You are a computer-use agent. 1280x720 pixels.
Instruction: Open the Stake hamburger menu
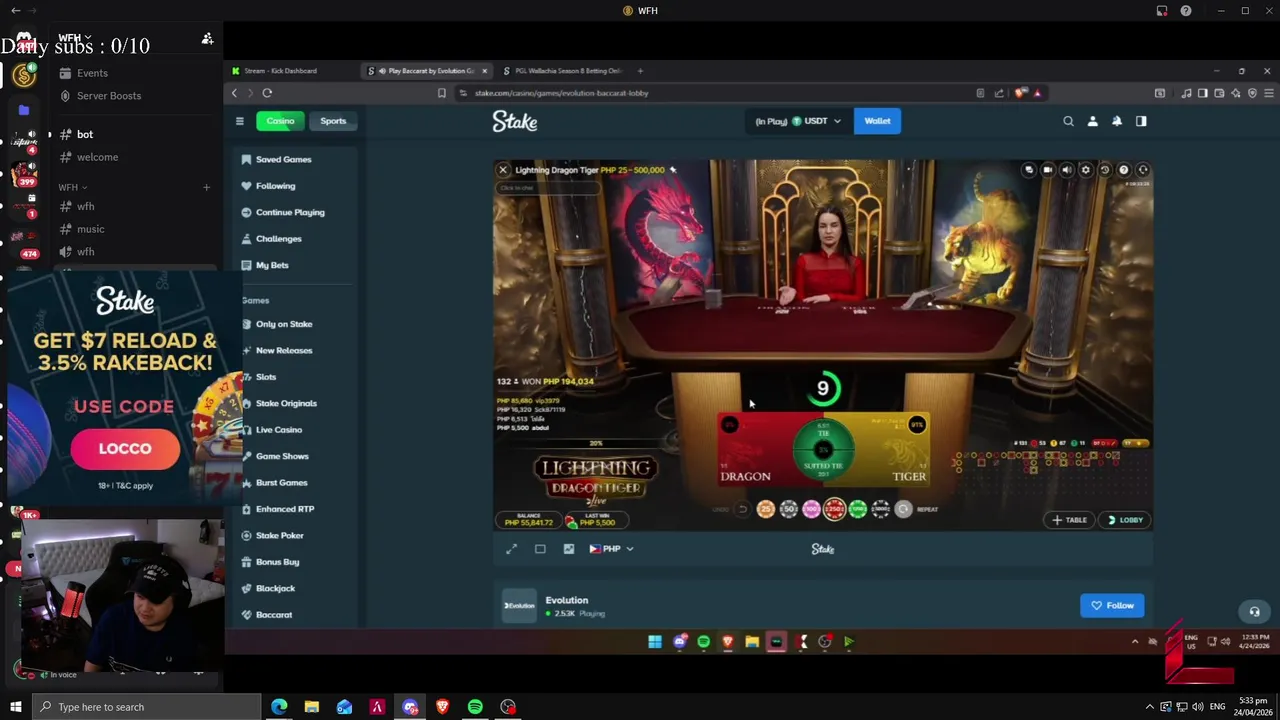click(239, 121)
